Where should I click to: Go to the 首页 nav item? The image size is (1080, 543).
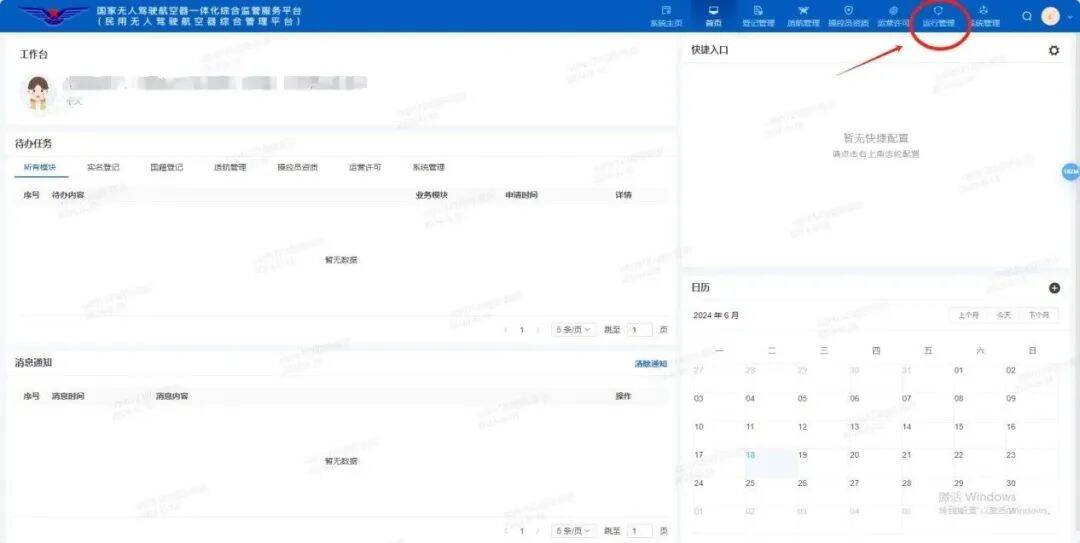coord(713,16)
